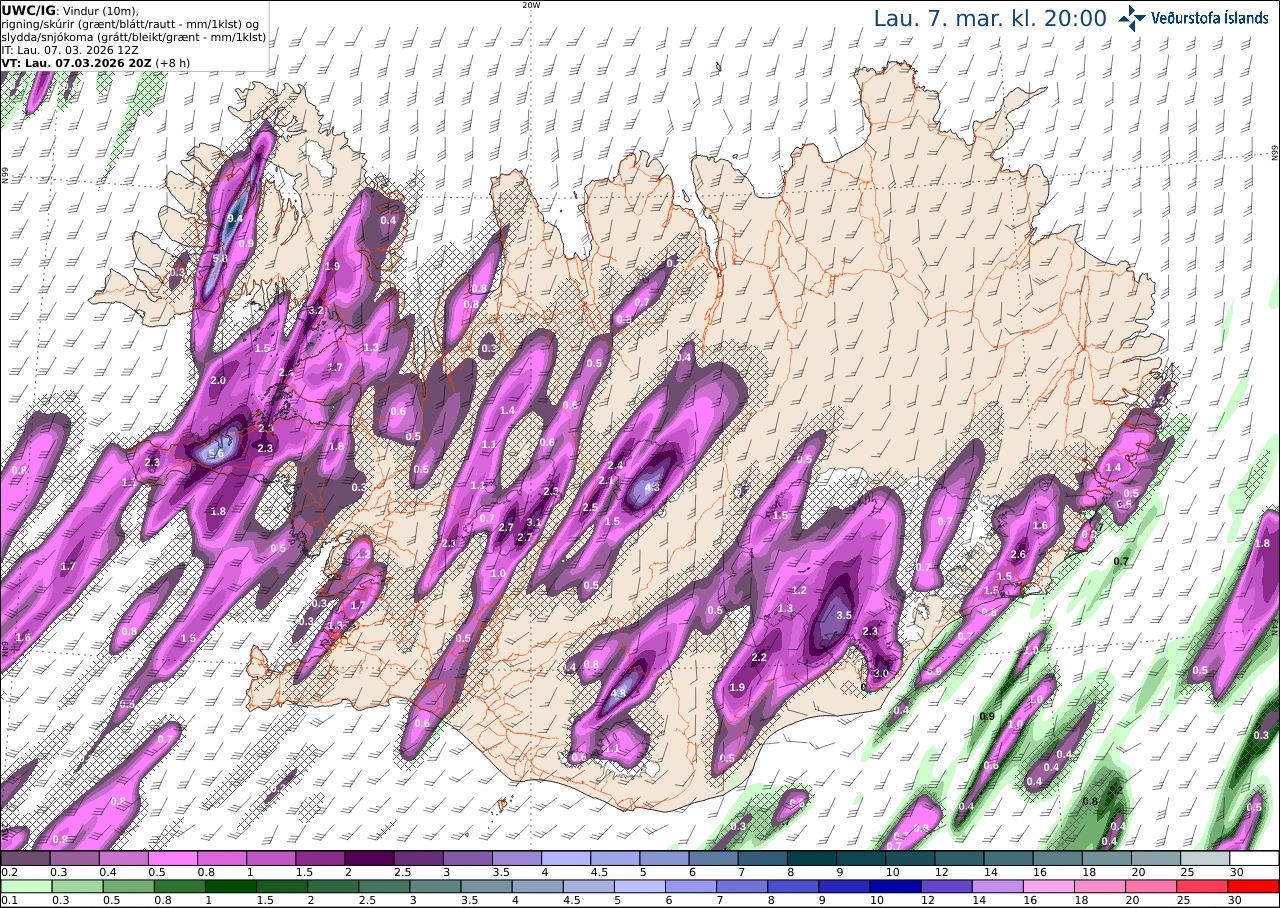The height and width of the screenshot is (908, 1280).
Task: Click the 'VT: Lau. 07.03.2026 20Z' valid time line
Action: click(x=76, y=62)
